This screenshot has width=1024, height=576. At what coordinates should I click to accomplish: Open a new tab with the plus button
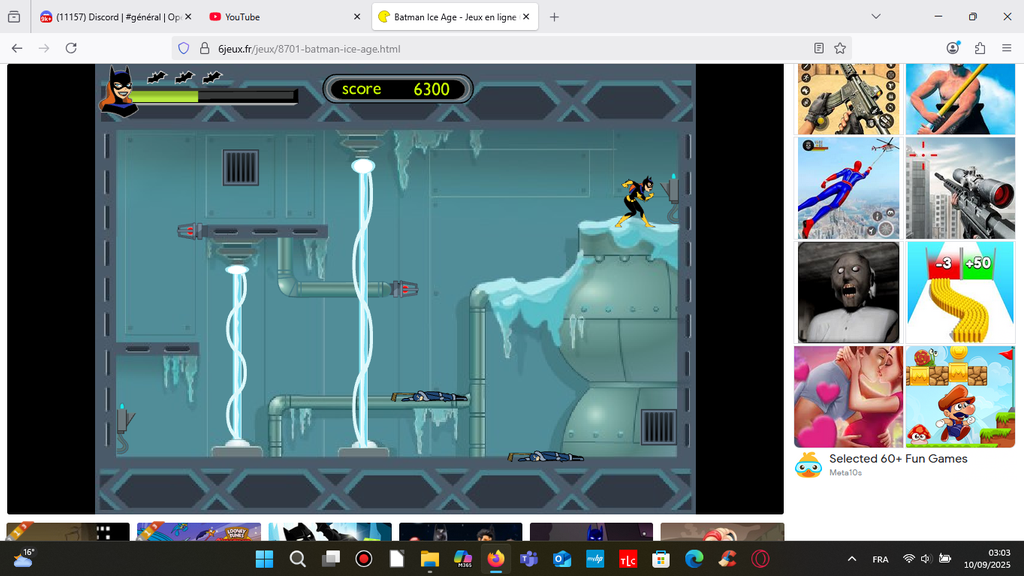tap(554, 17)
